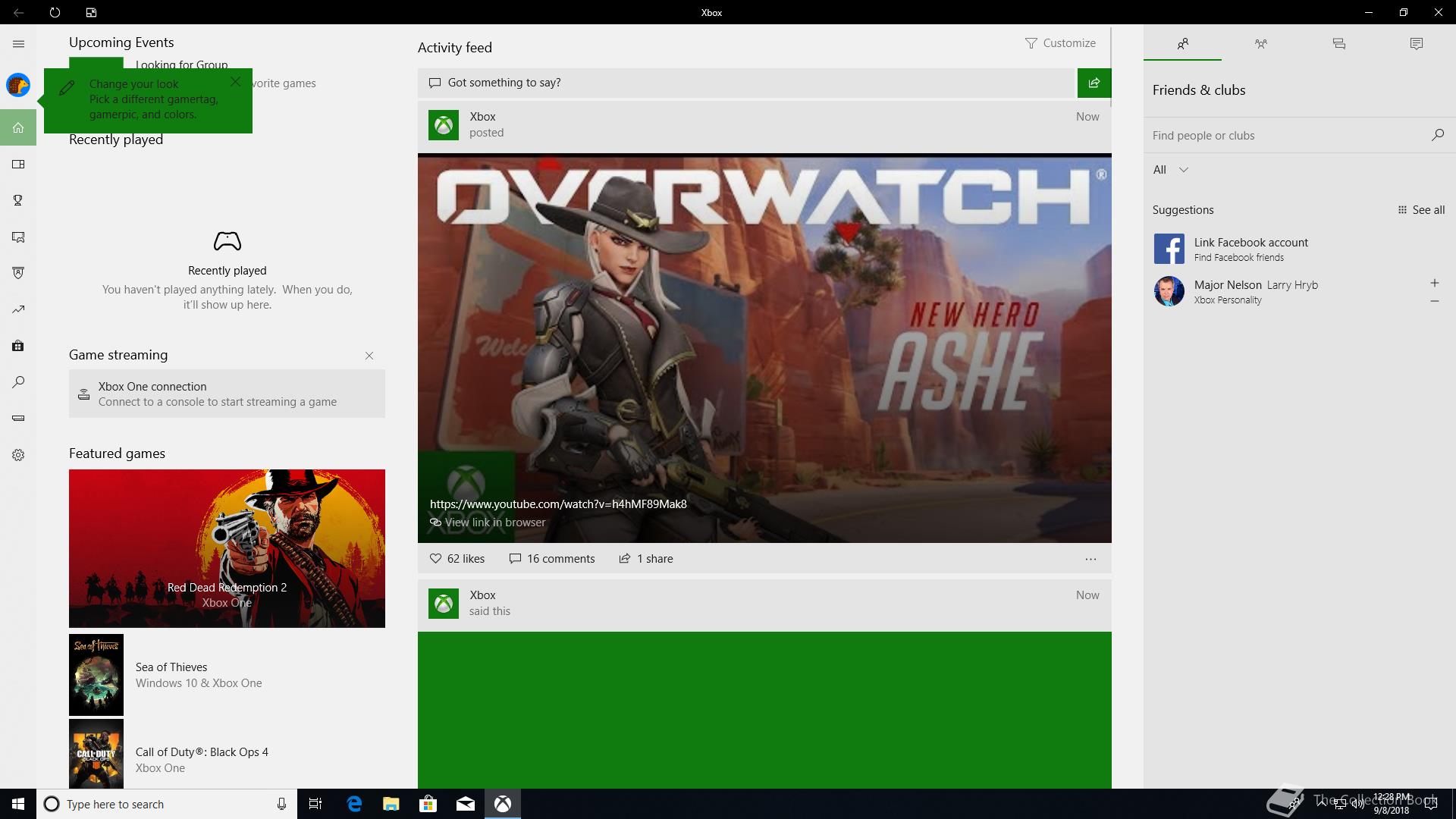Close the Game streaming section
This screenshot has height=819, width=1456.
coord(369,356)
